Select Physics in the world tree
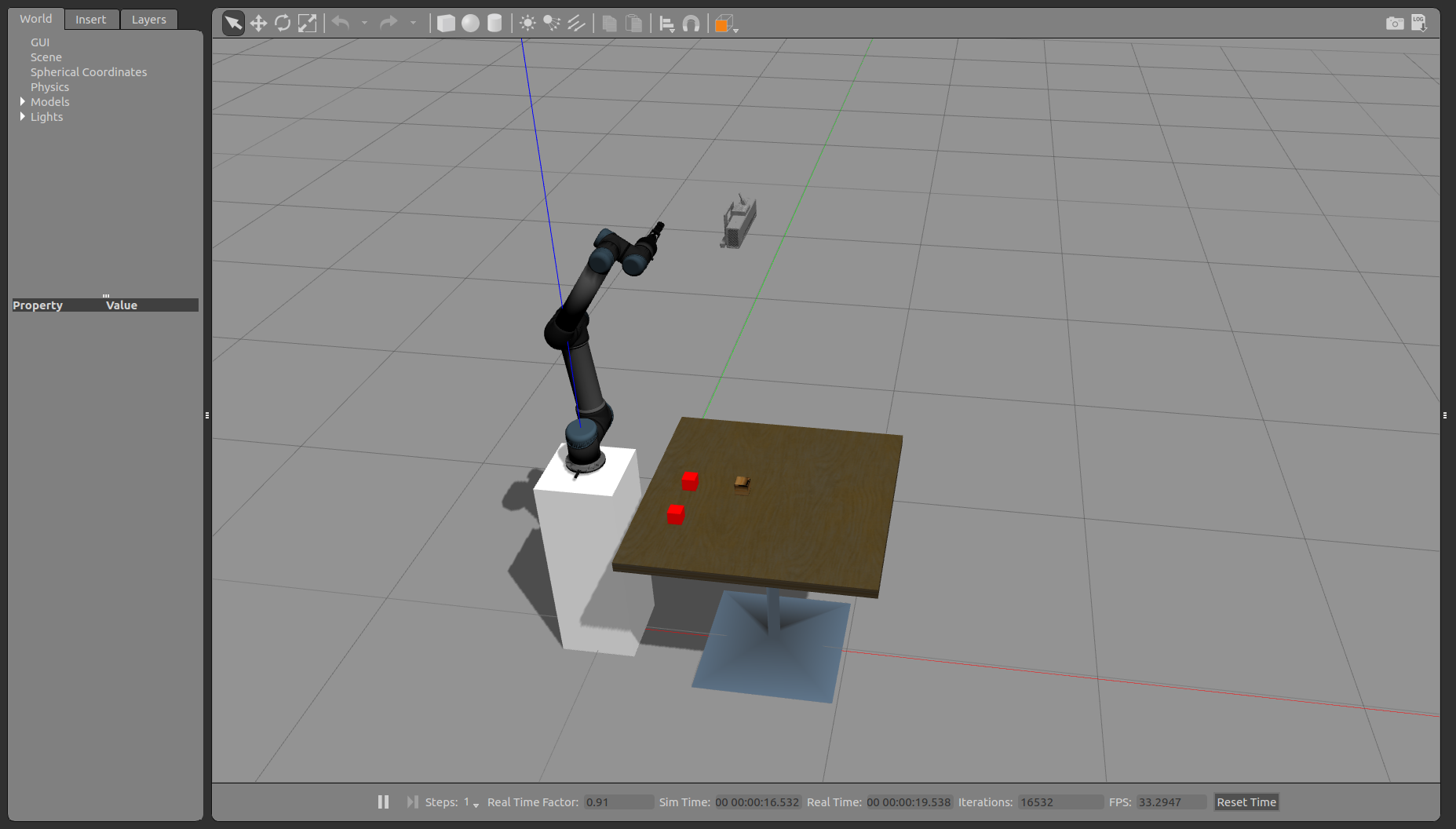This screenshot has height=829, width=1456. tap(49, 87)
